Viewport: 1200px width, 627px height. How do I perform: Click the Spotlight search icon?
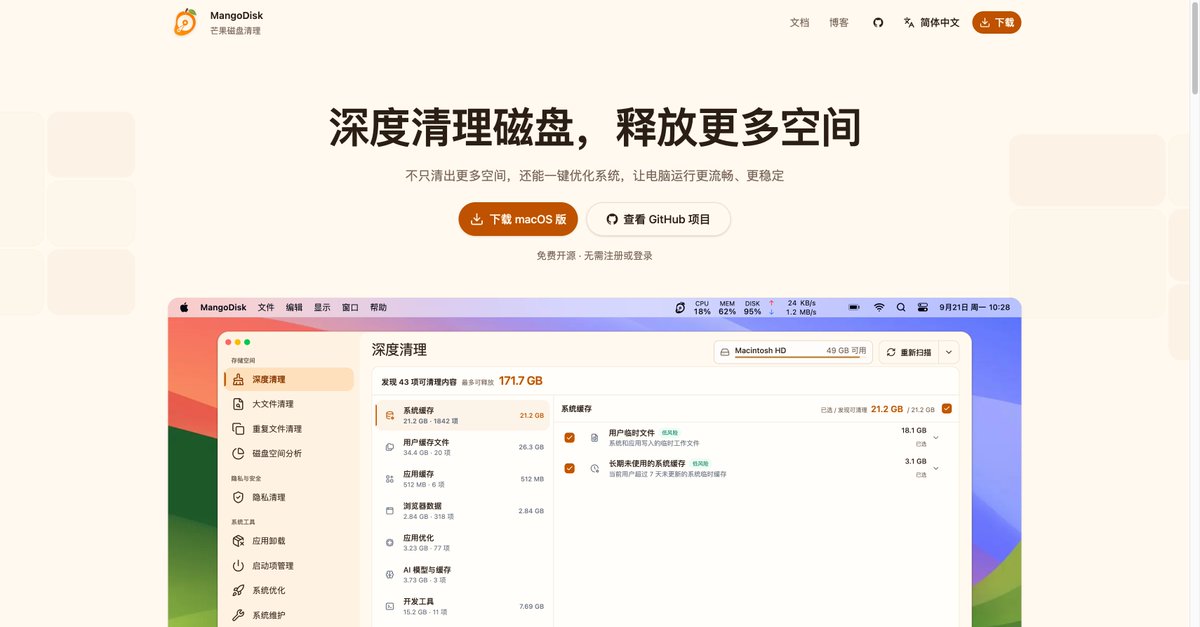point(901,308)
